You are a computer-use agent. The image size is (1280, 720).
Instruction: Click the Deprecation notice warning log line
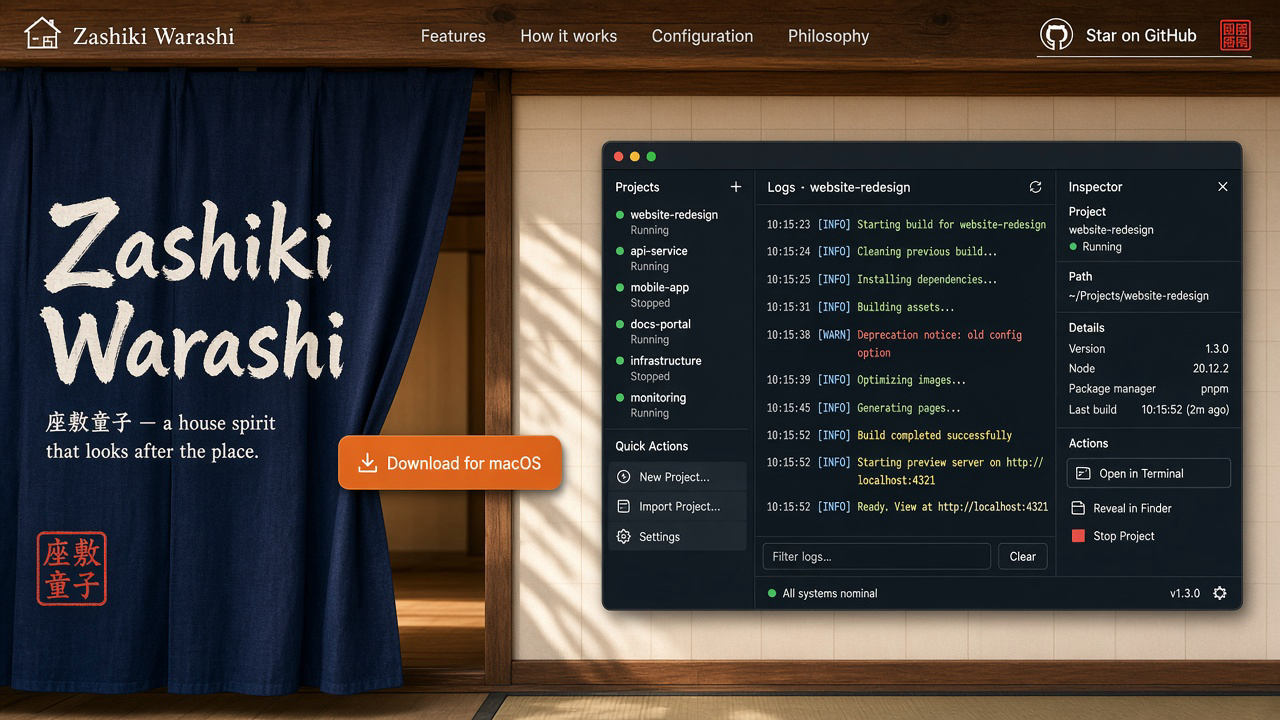(907, 344)
